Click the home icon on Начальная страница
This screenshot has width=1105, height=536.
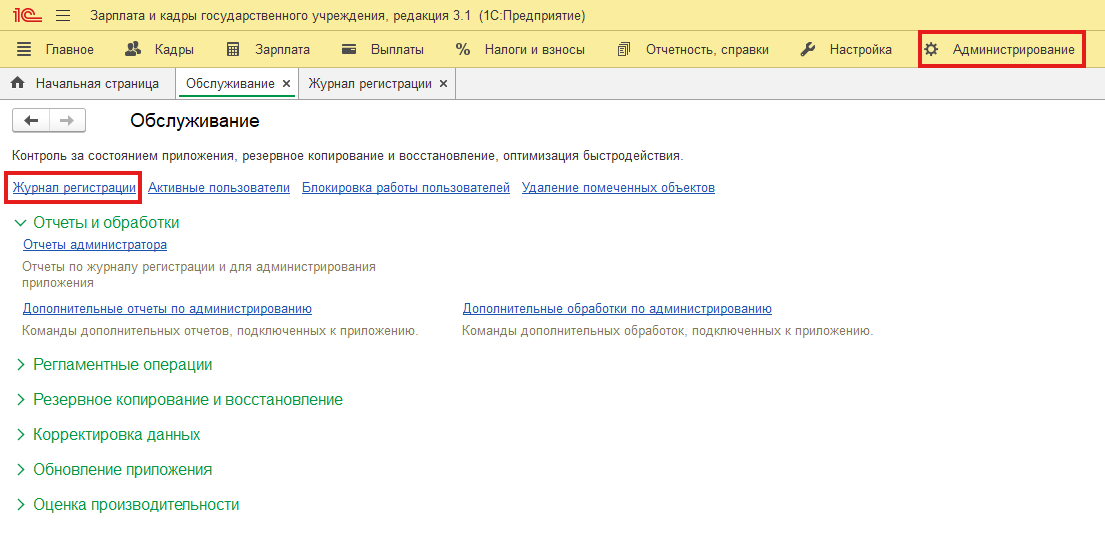pyautogui.click(x=19, y=84)
